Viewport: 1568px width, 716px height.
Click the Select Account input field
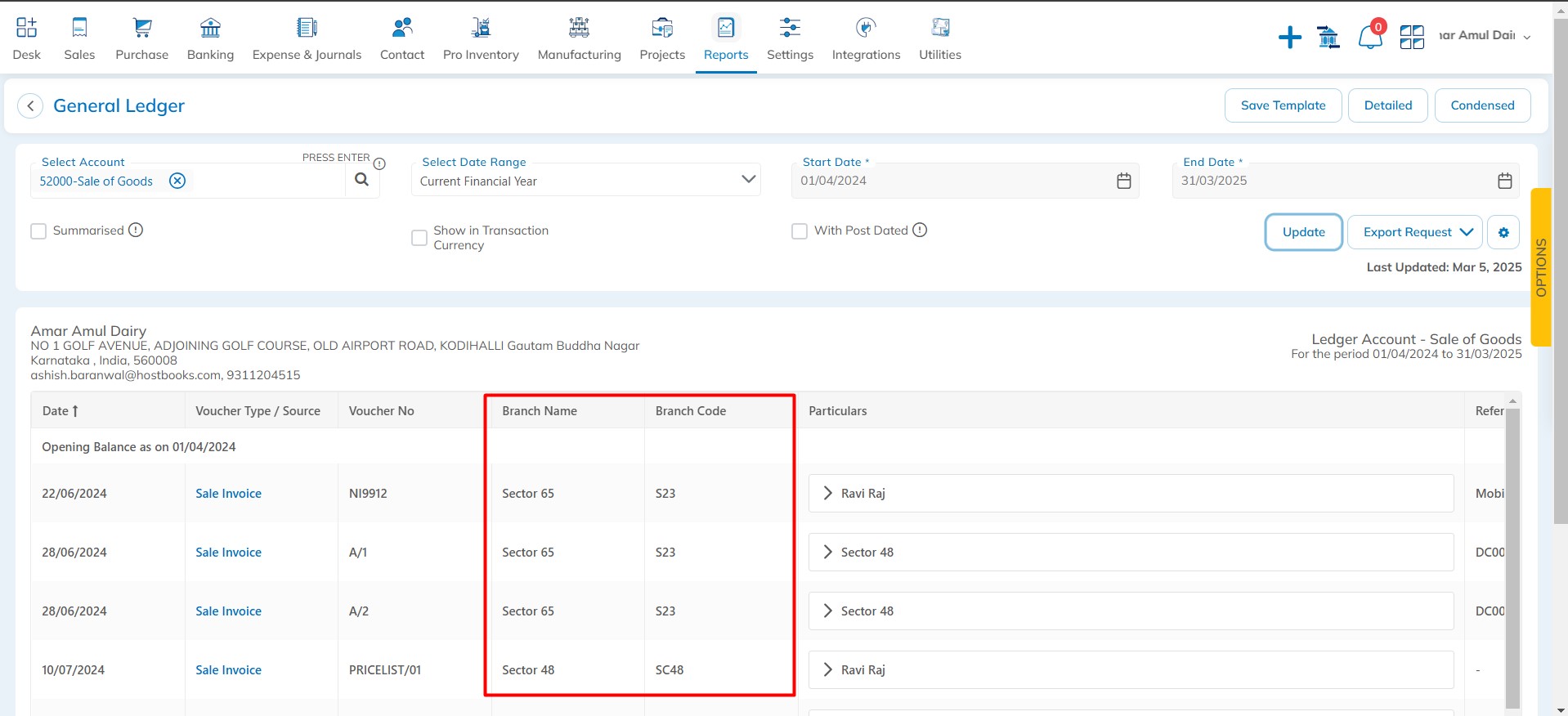(188, 181)
